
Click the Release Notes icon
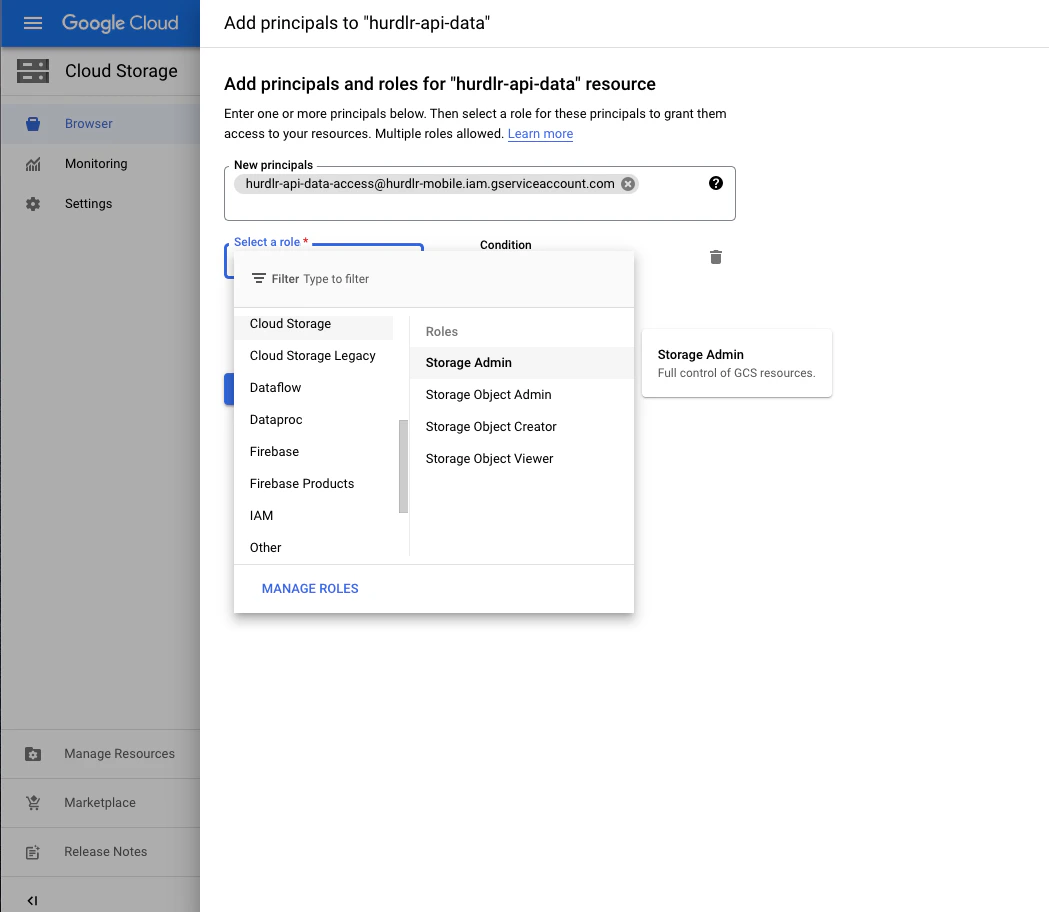[x=33, y=852]
